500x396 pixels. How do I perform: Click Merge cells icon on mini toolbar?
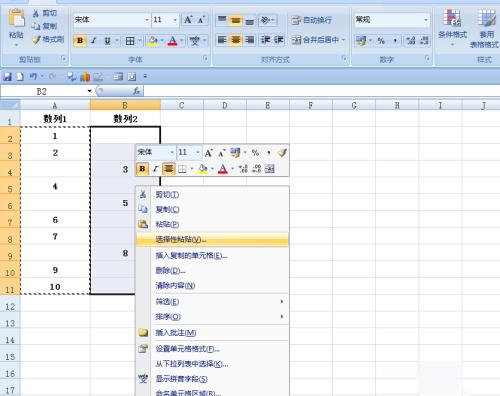269,169
